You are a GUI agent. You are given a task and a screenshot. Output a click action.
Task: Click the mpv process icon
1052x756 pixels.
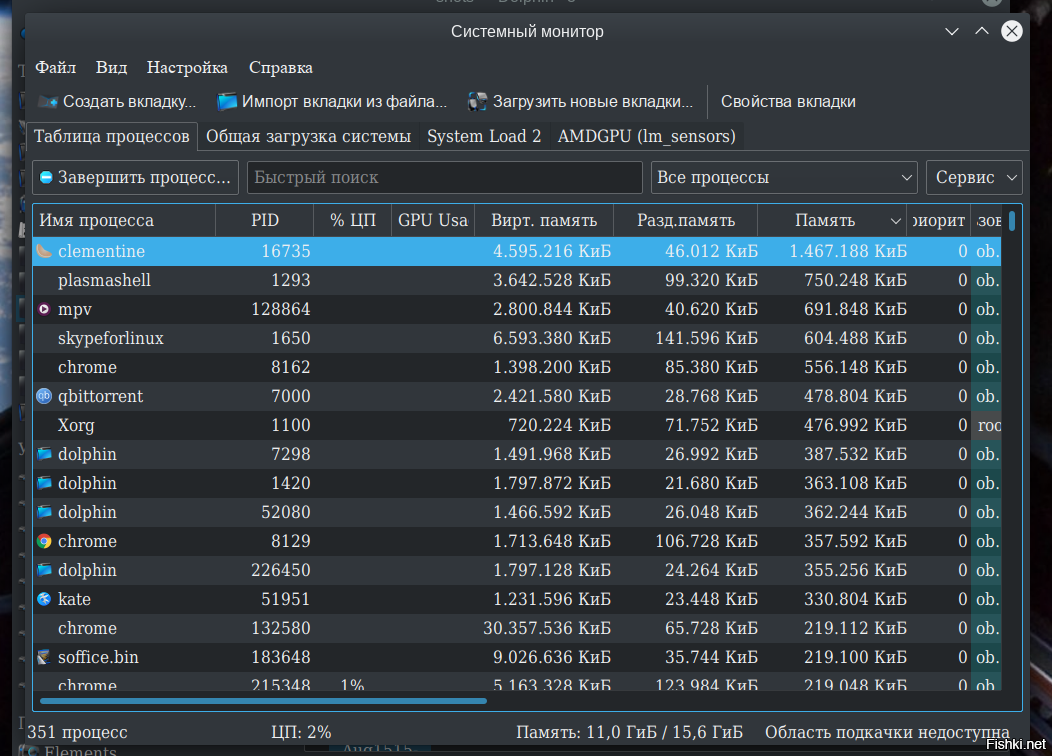[44, 309]
